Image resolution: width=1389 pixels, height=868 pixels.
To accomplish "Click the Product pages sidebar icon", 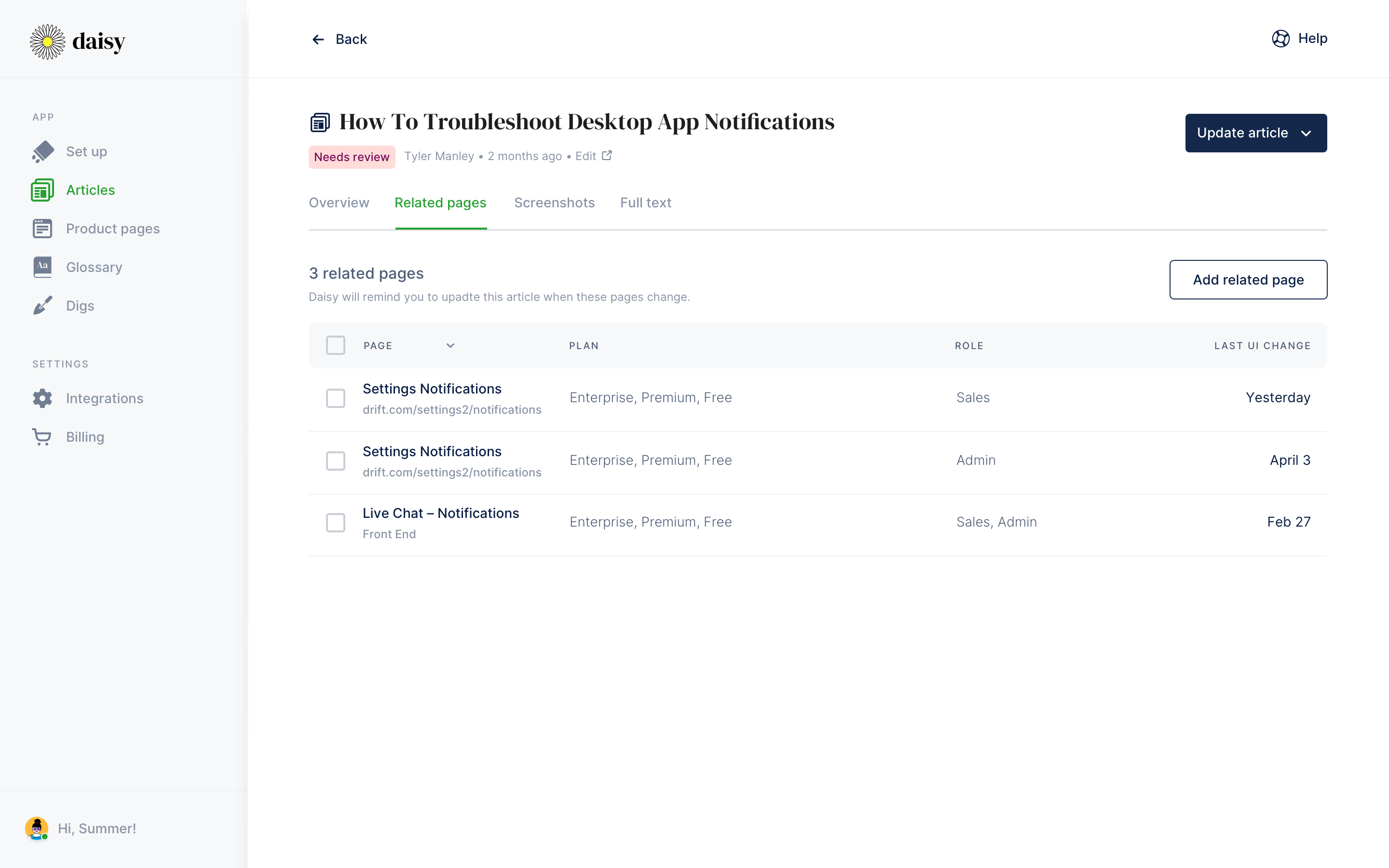I will click(x=42, y=228).
